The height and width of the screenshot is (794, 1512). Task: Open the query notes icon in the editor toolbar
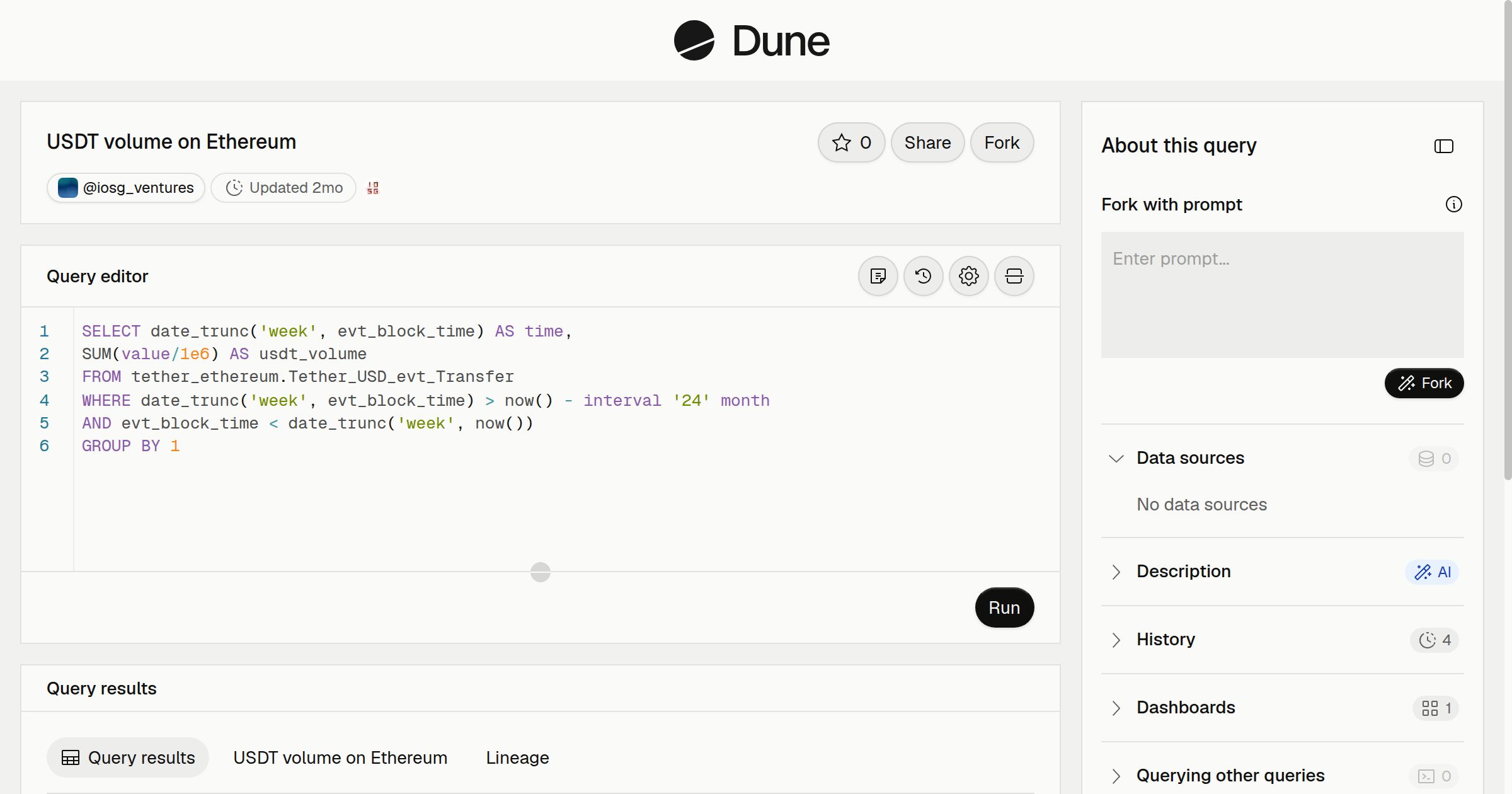(x=878, y=276)
